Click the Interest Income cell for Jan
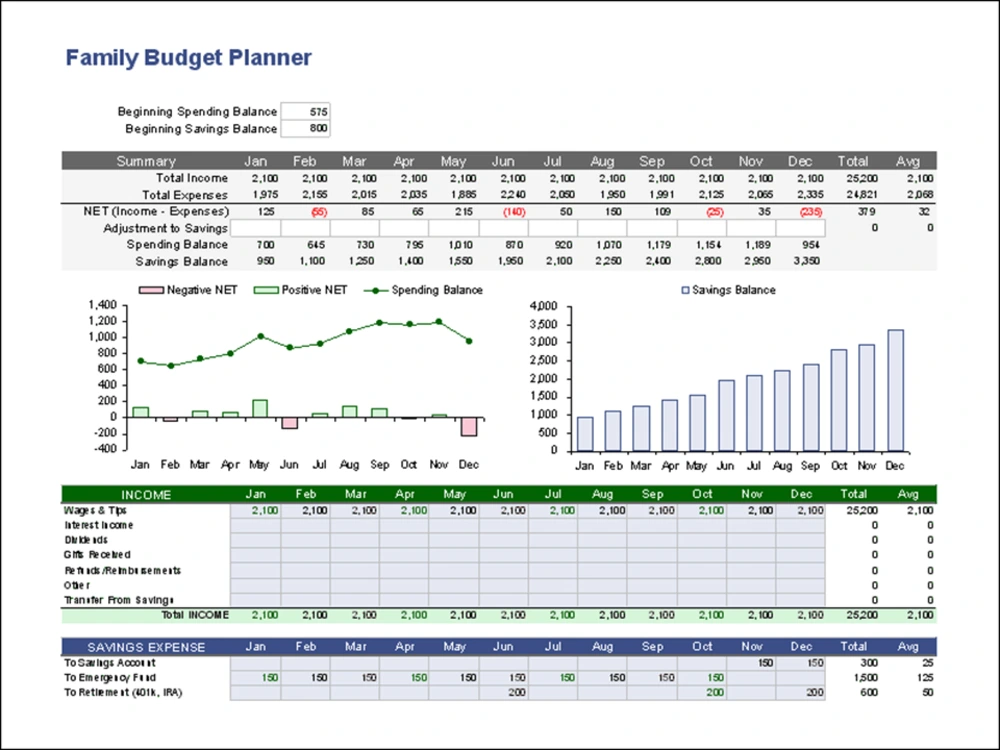The image size is (1000, 750). pyautogui.click(x=255, y=526)
